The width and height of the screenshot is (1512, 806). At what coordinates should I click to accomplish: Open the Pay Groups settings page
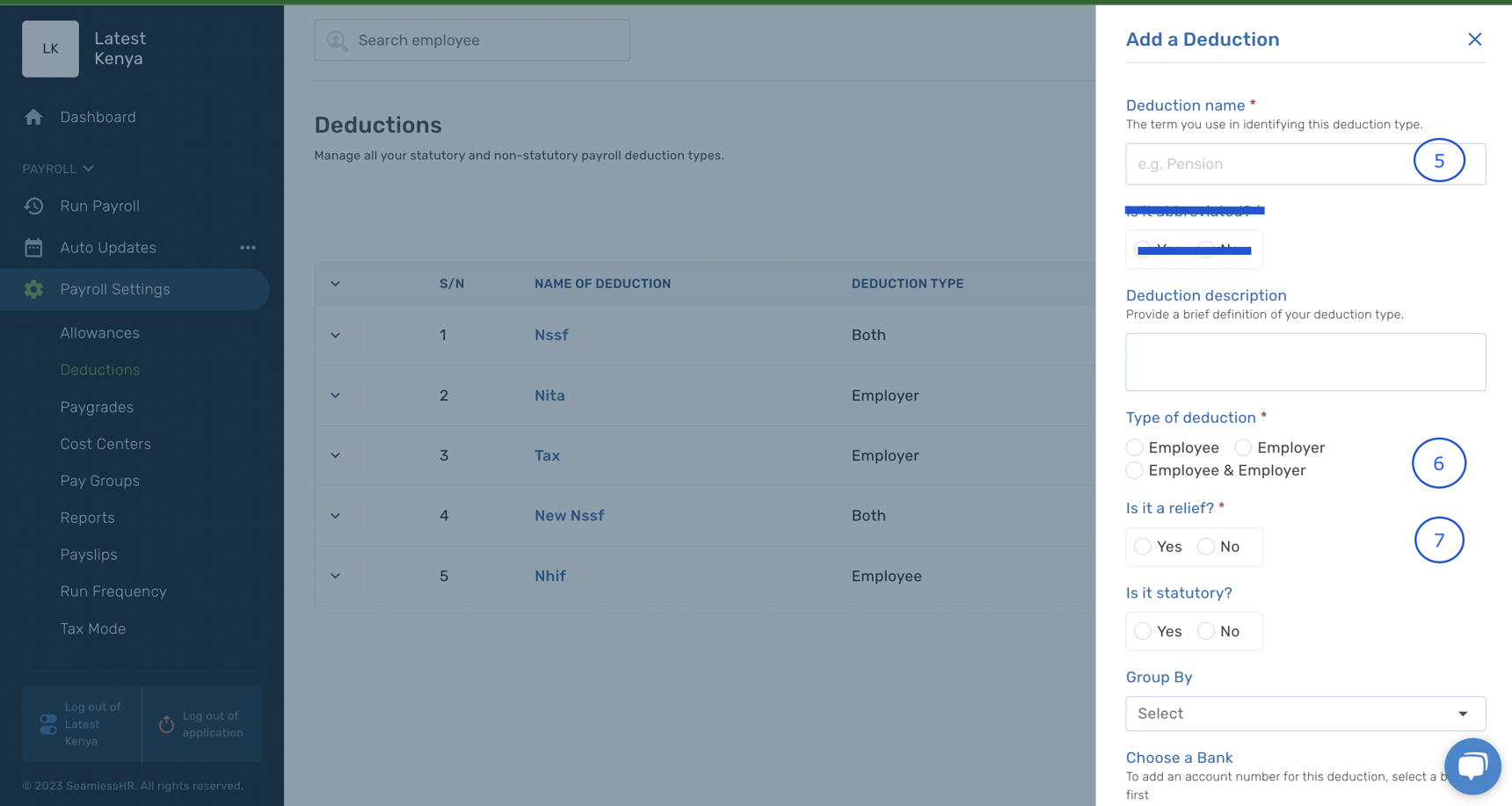99,481
